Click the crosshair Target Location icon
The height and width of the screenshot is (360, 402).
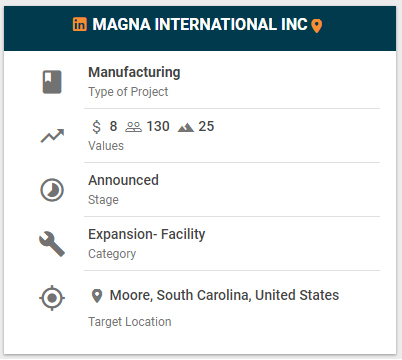click(52, 298)
